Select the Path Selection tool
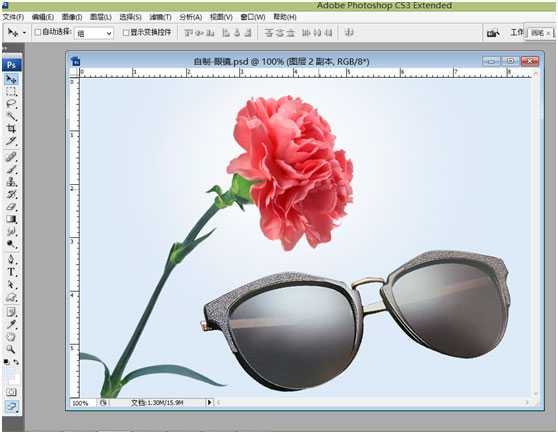This screenshot has height=434, width=558. tap(12, 285)
